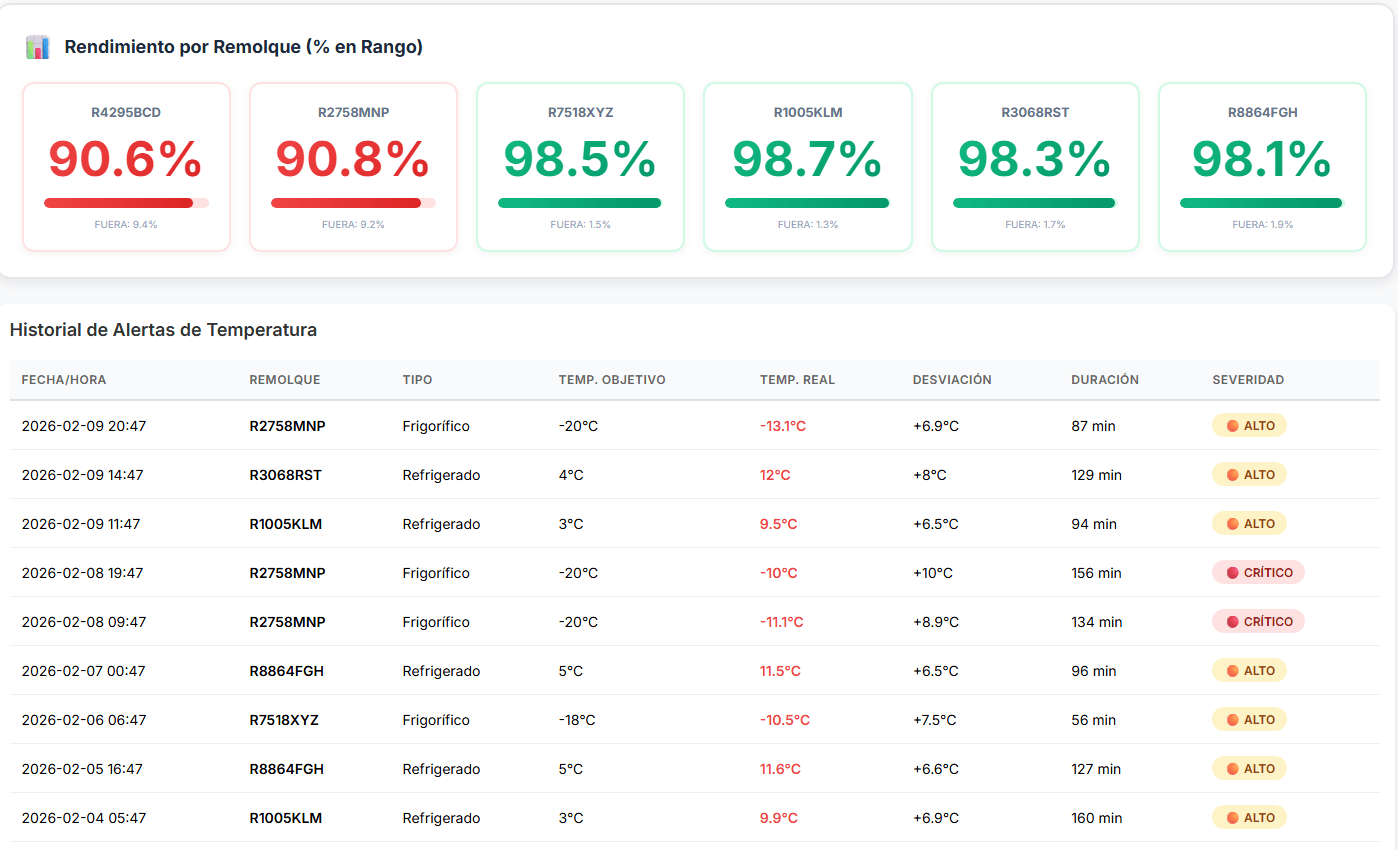Screen dimensions: 1398x850
Task: Sort the table by SEVERIDAD column header
Action: tap(1248, 380)
